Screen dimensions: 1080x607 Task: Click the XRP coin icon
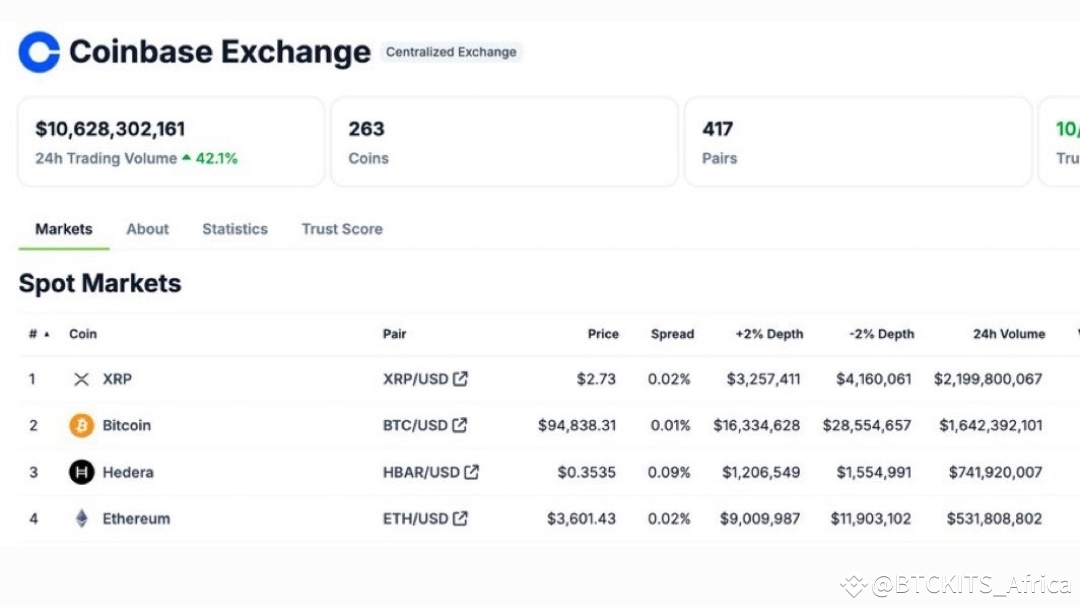pos(81,379)
